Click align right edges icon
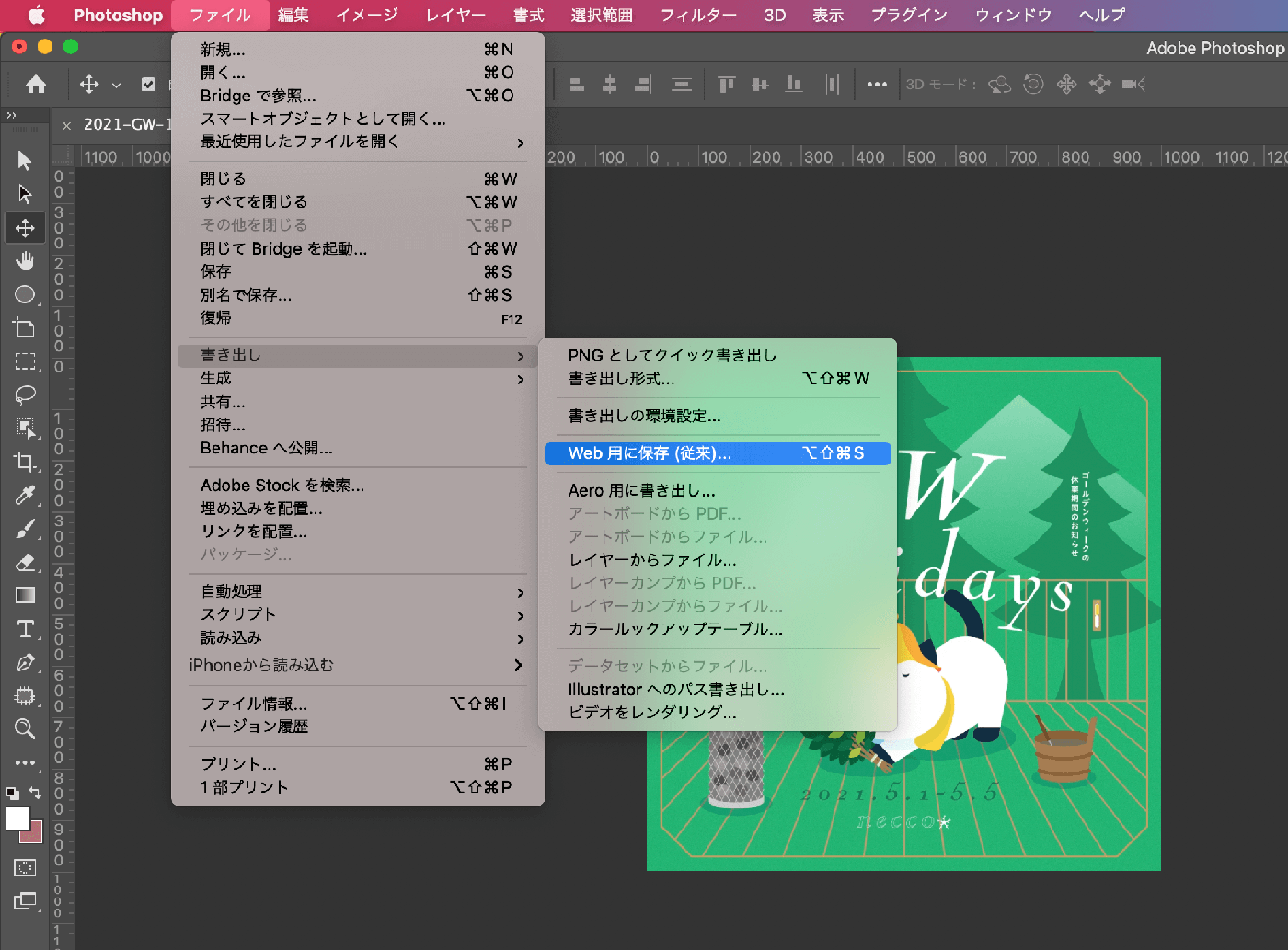This screenshot has height=950, width=1288. point(643,85)
